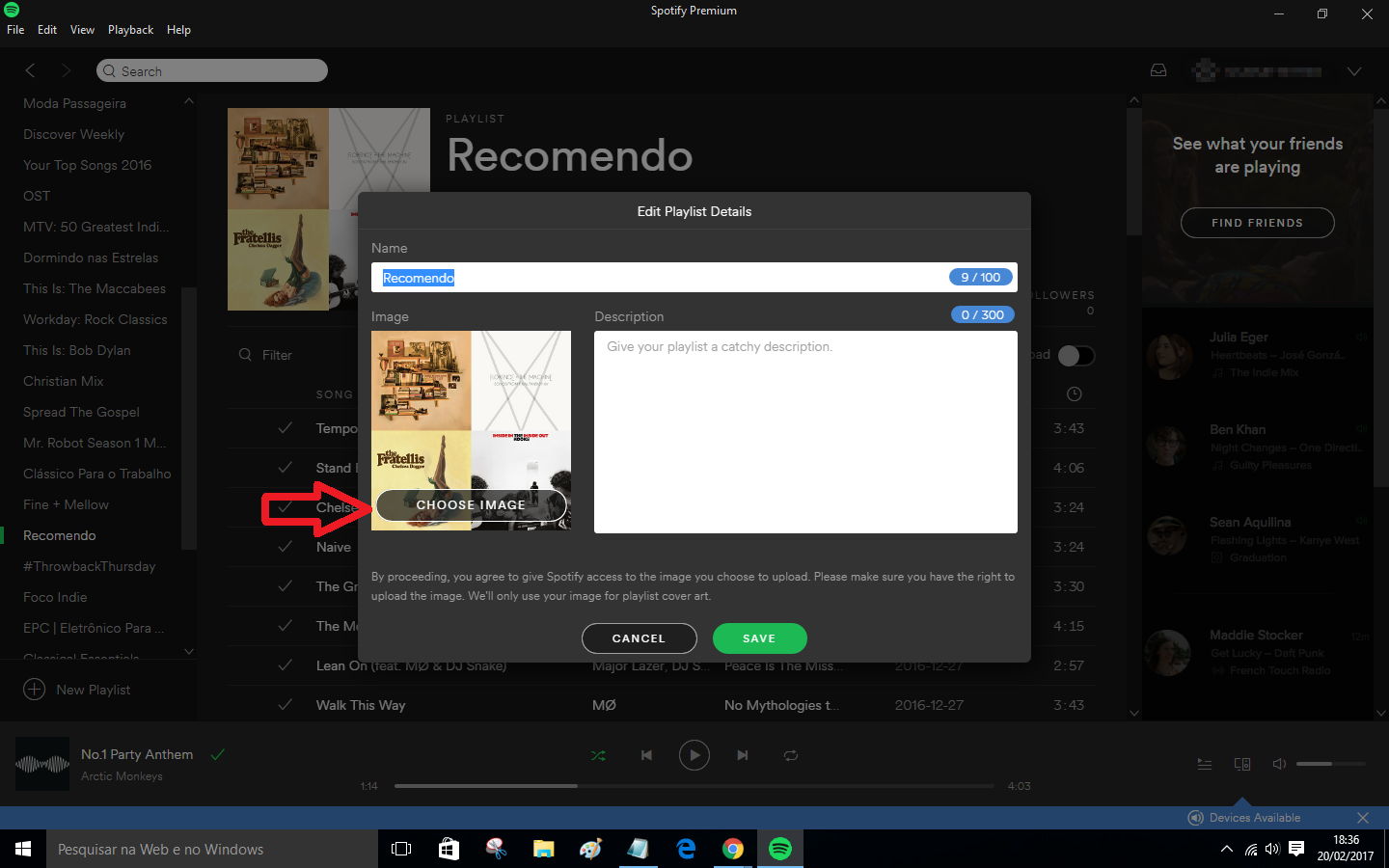
Task: Toggle the Download switch
Action: tap(1076, 355)
